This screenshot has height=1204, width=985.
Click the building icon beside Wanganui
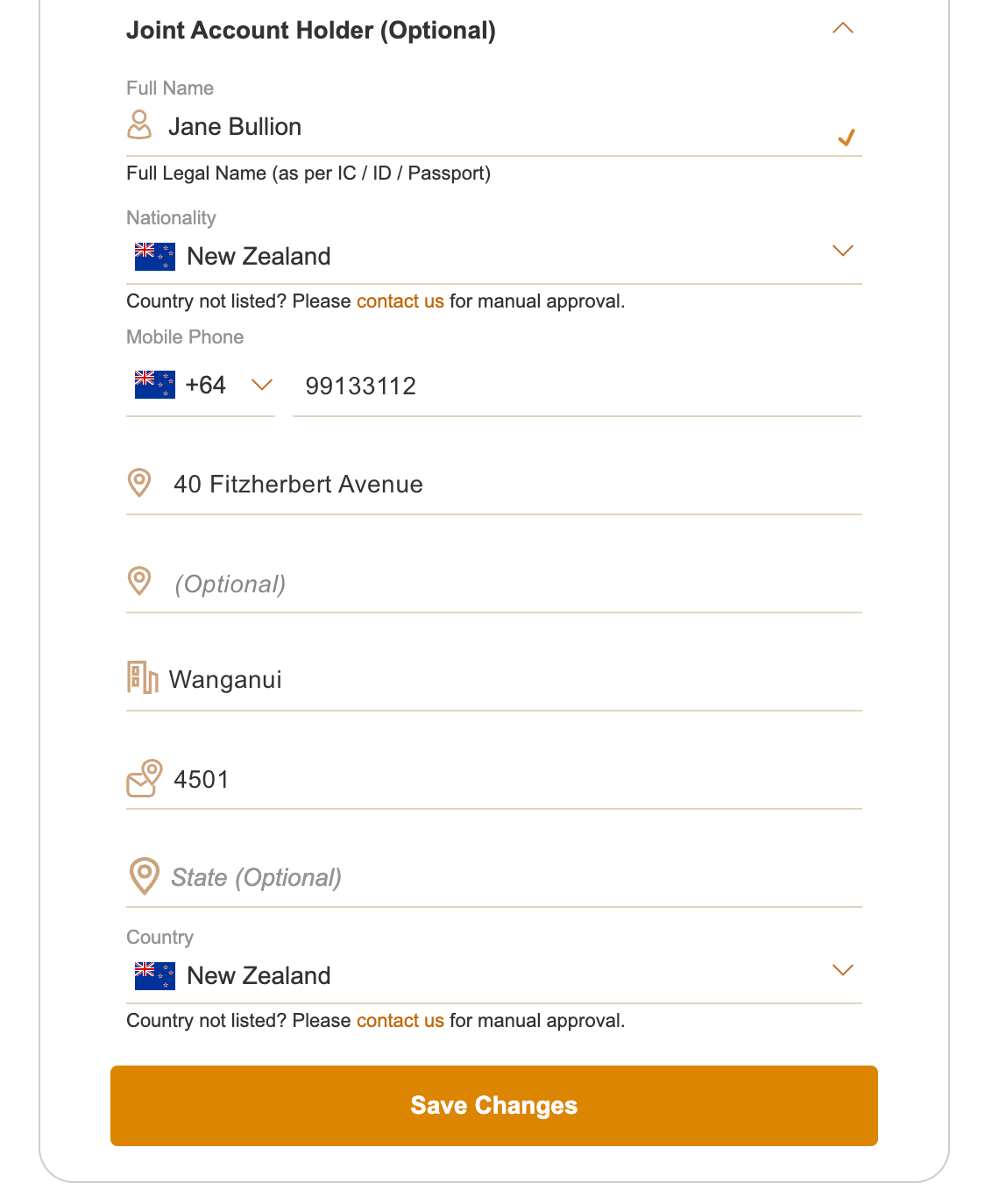point(142,678)
